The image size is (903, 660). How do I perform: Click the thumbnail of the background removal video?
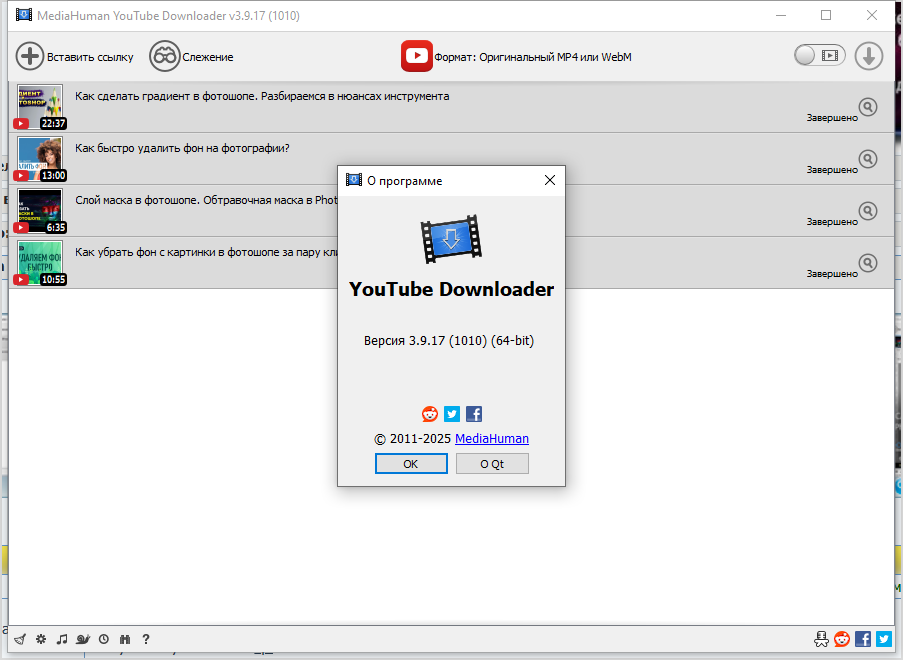39,159
